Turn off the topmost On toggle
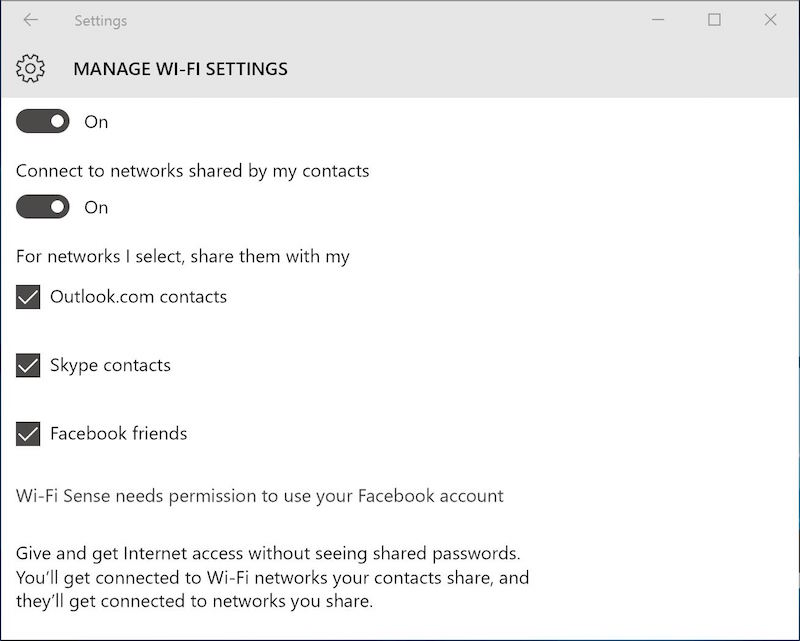800x641 pixels. (43, 121)
